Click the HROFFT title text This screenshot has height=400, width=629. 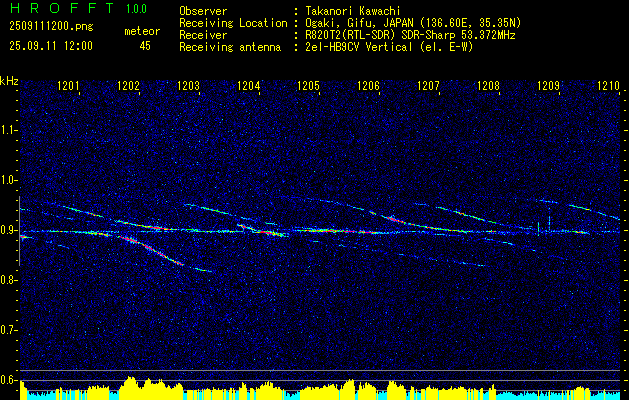61,8
